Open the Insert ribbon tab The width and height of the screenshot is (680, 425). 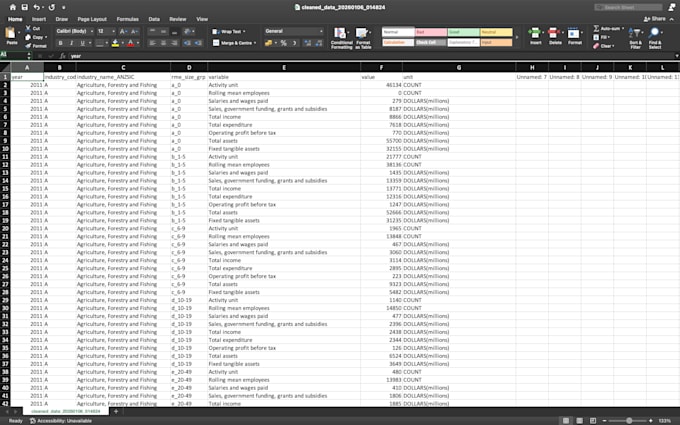click(39, 19)
